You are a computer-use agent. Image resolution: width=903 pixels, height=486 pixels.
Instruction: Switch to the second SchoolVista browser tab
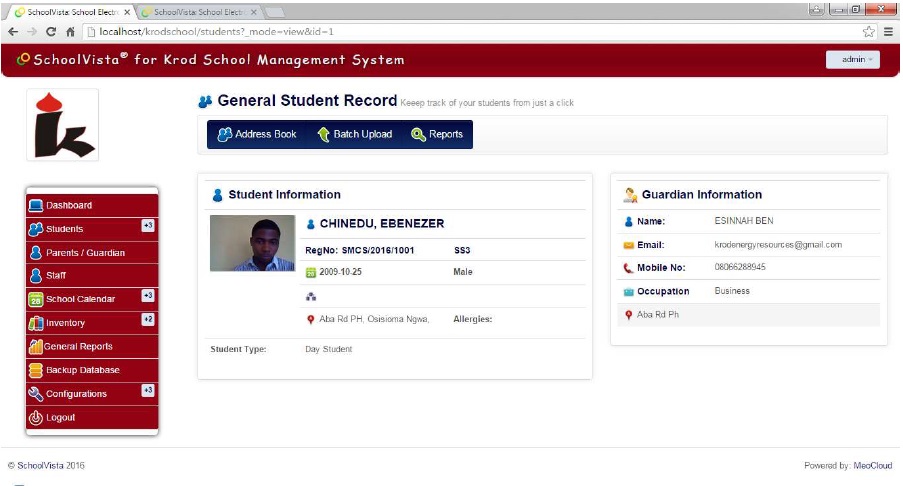[198, 12]
